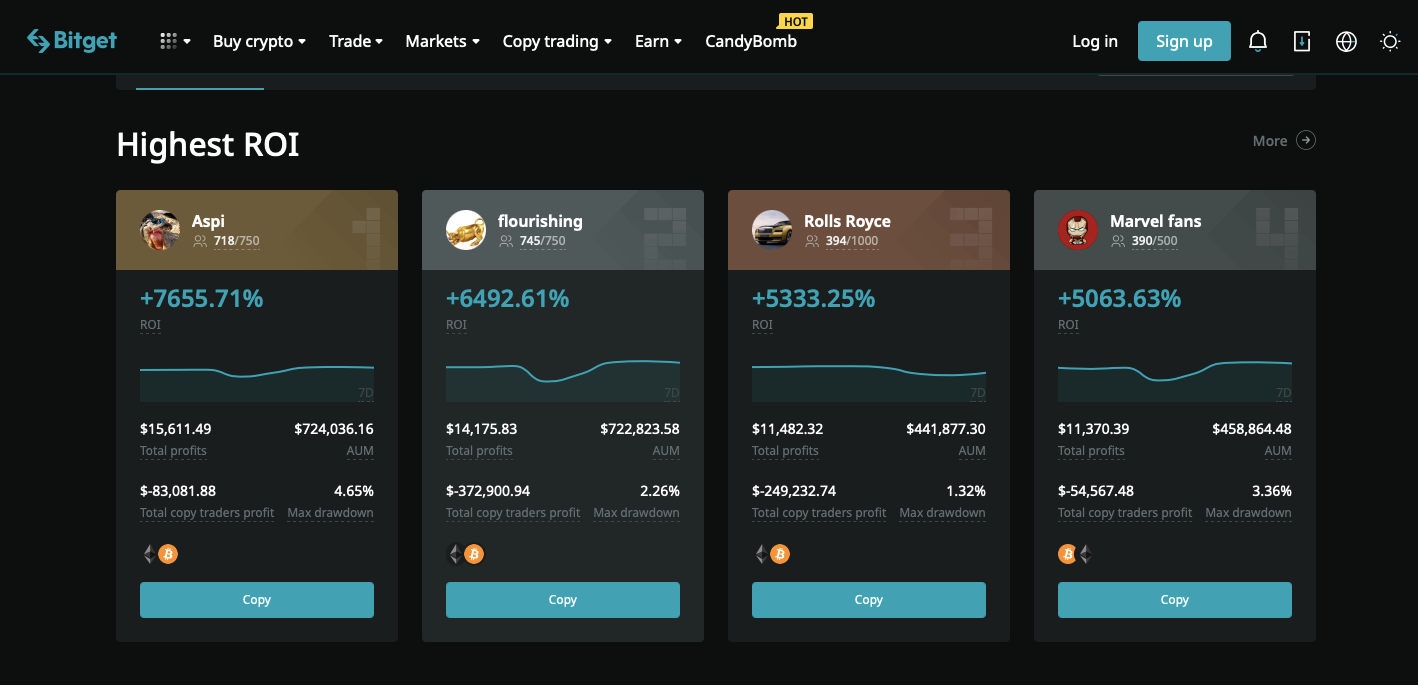Click the notification bell icon
Screen dimensions: 1418x685
(1257, 41)
